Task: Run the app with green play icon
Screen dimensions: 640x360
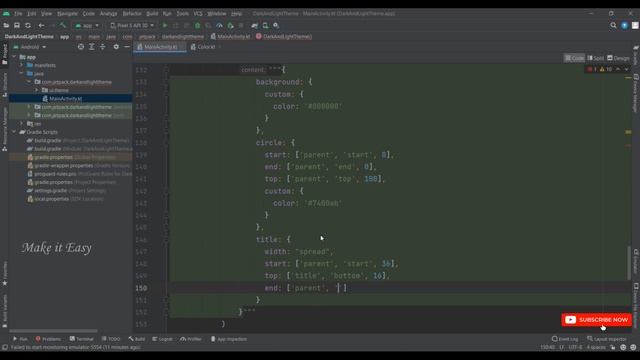Action: tap(165, 25)
